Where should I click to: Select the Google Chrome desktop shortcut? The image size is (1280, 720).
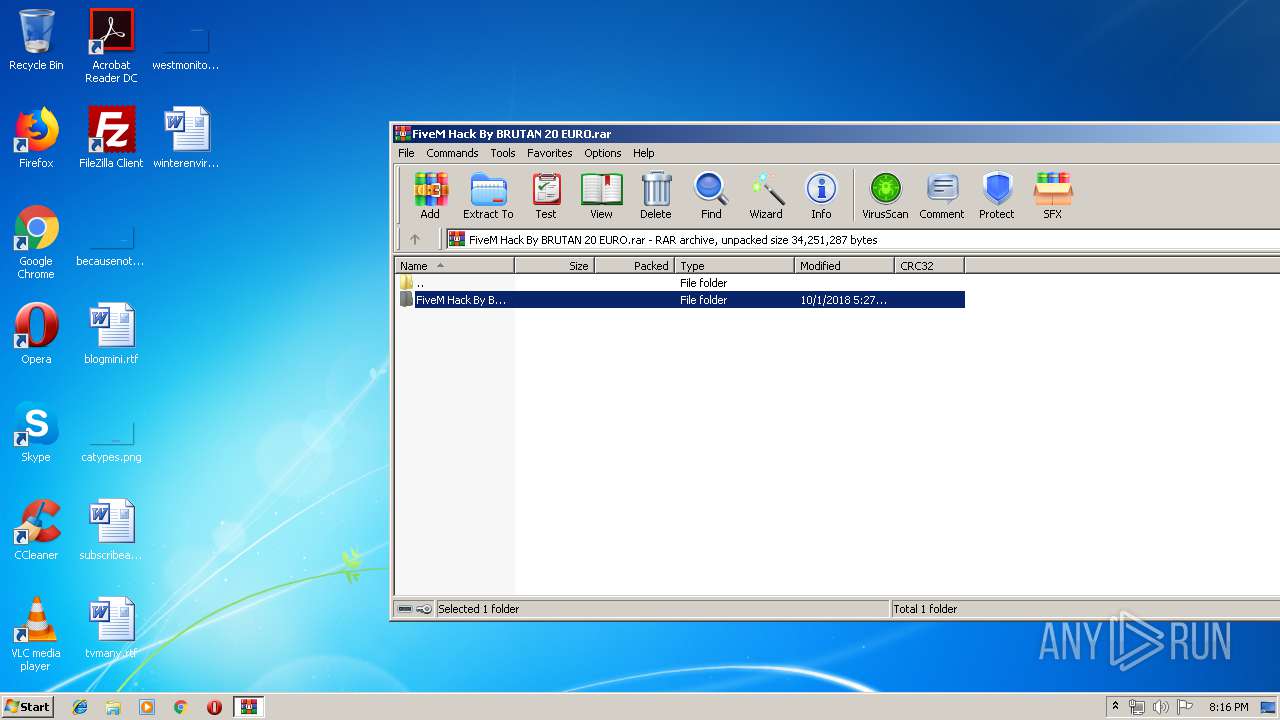(x=36, y=243)
